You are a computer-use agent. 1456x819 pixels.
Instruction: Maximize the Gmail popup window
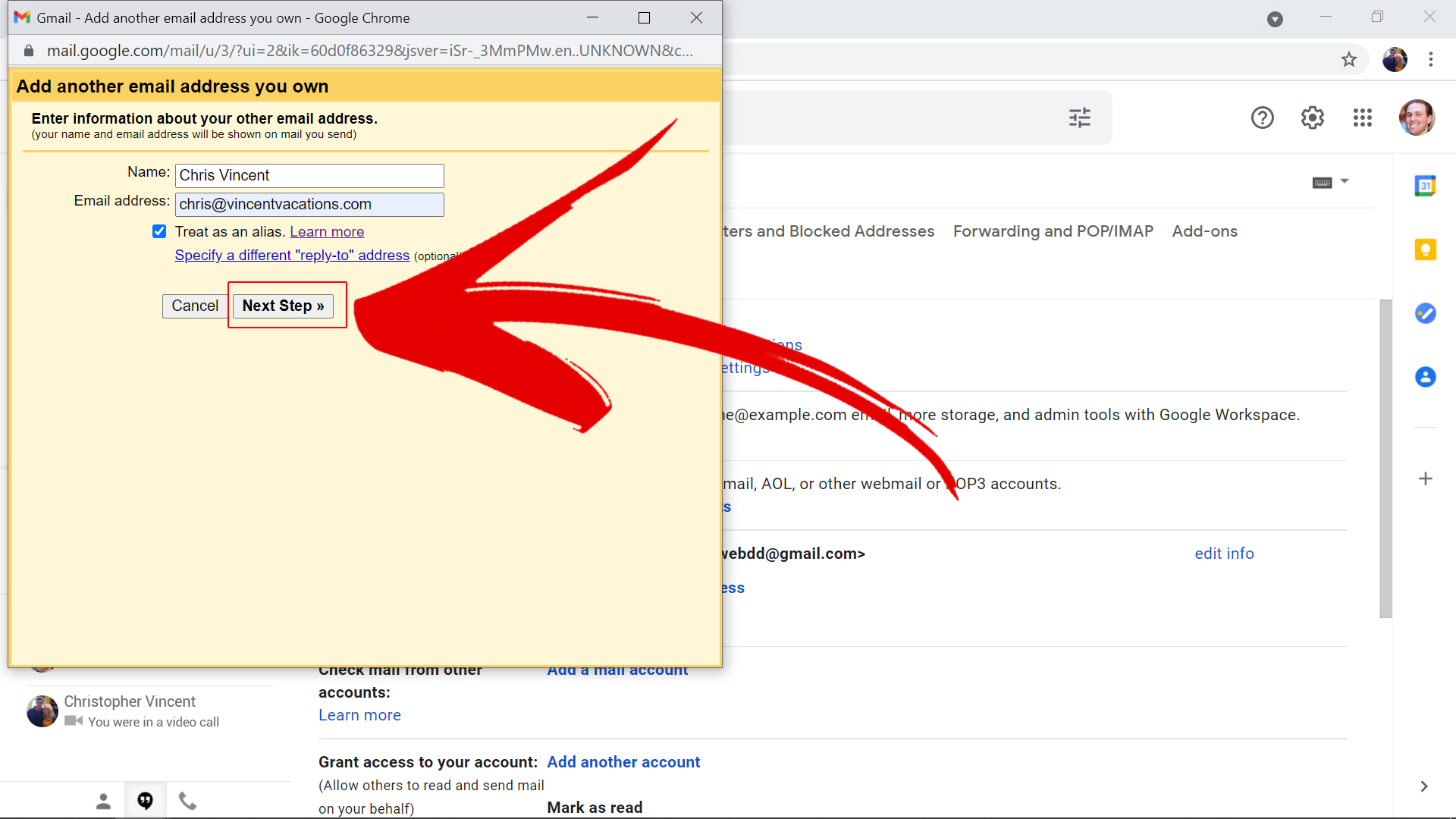tap(645, 17)
